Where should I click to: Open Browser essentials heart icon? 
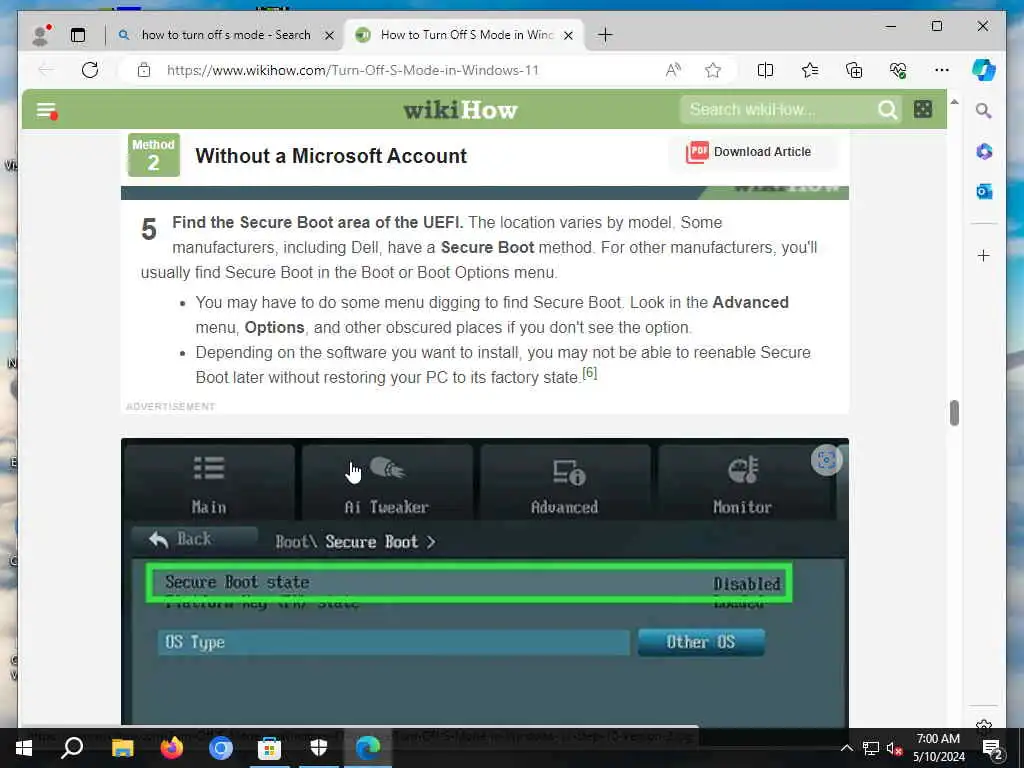pos(898,70)
